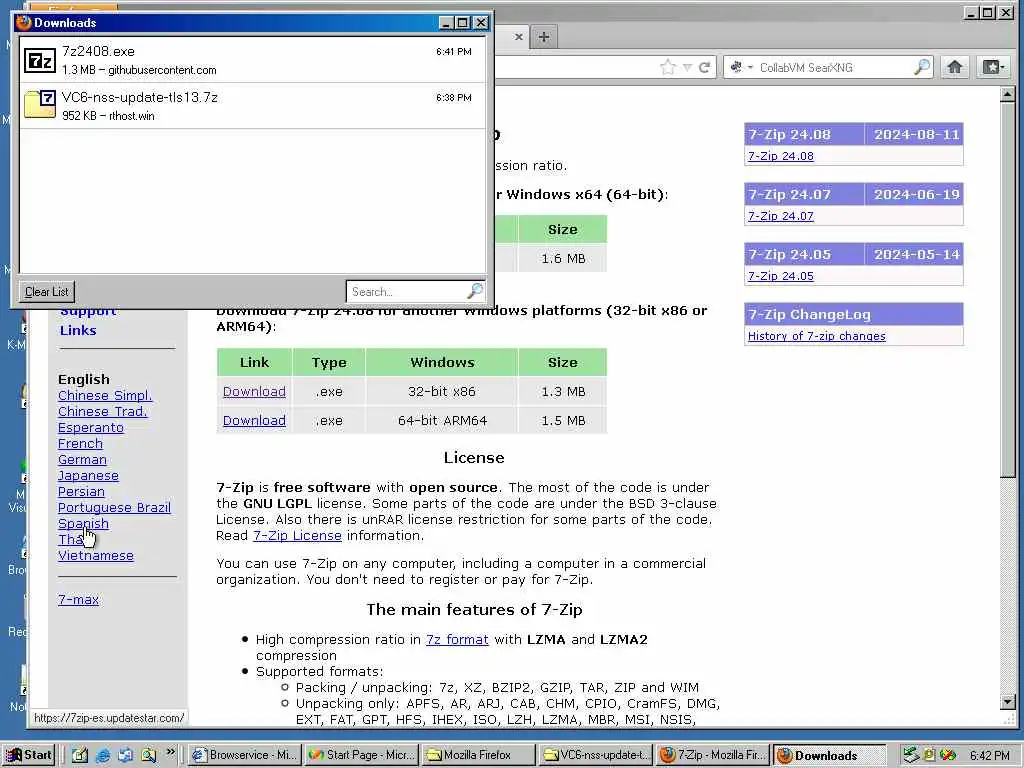1024x768 pixels.
Task: Switch to VC6-nss-update taskbar window
Action: click(x=595, y=756)
